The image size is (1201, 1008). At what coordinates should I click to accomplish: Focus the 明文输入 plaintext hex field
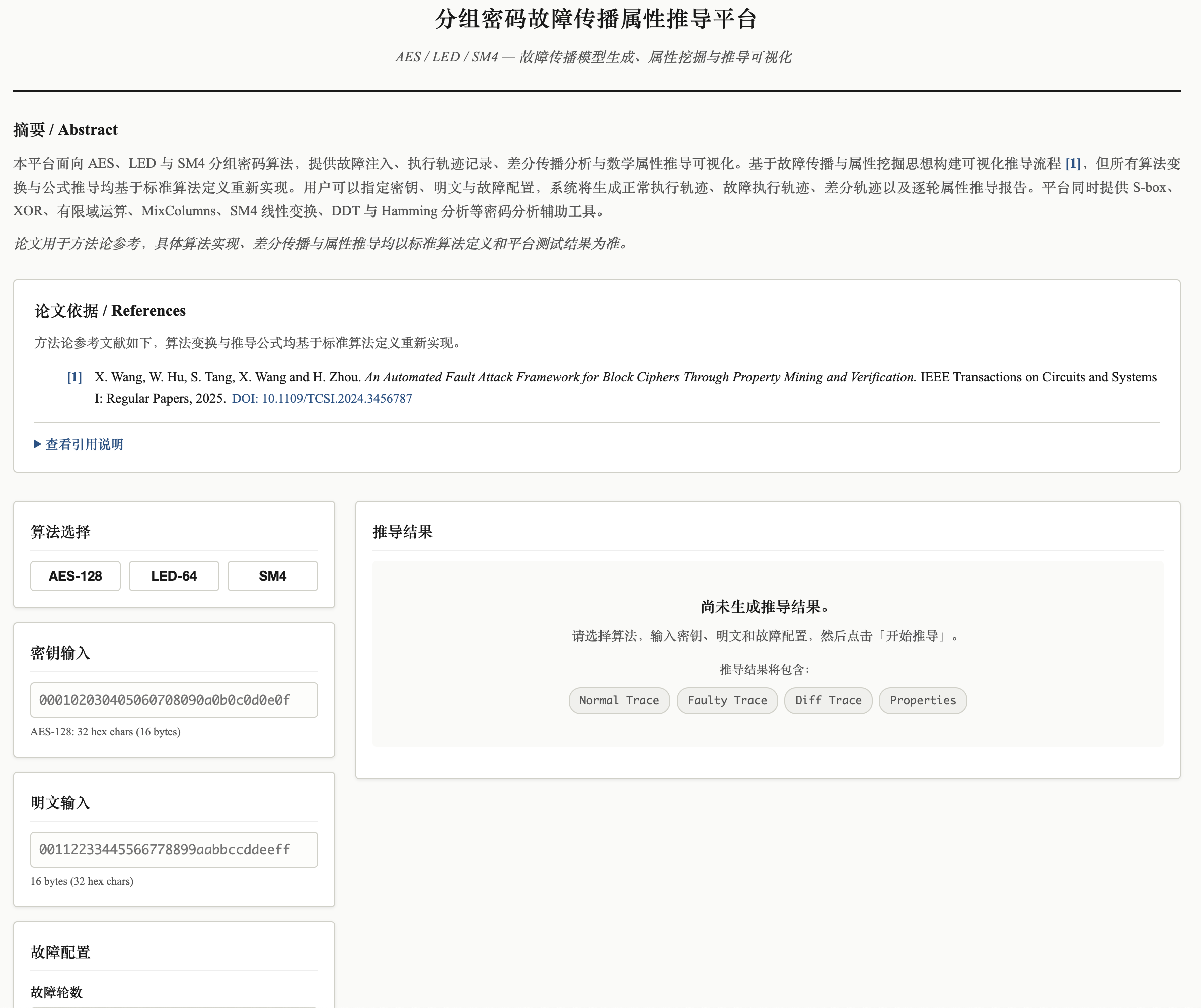click(x=174, y=849)
